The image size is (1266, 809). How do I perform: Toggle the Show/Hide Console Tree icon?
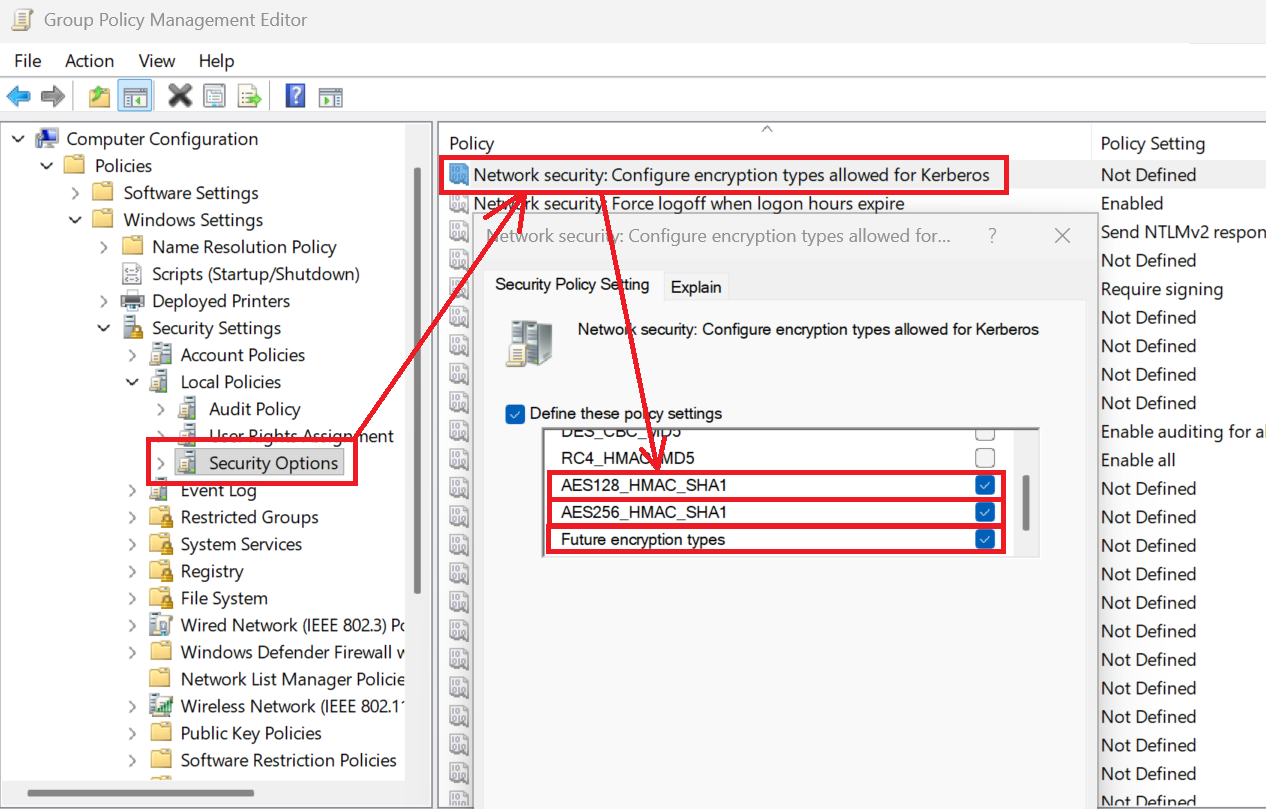coord(134,96)
